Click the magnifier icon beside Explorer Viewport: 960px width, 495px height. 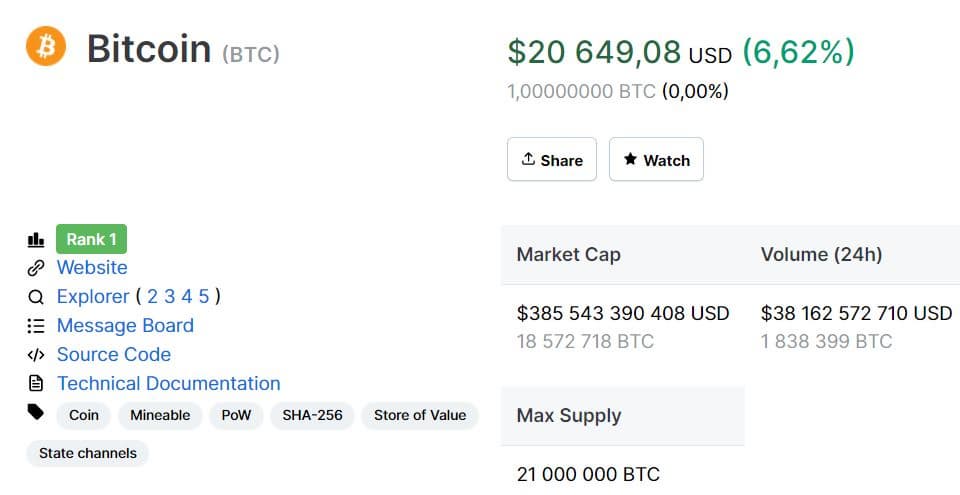(x=36, y=297)
